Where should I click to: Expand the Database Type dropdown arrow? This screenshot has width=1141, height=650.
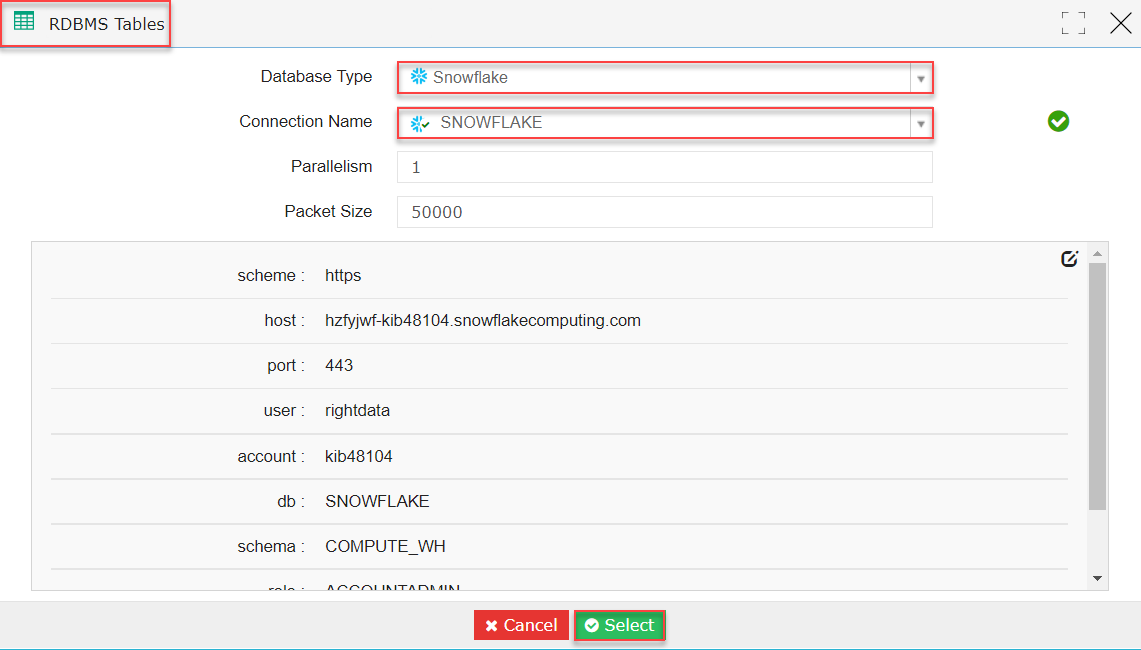[x=920, y=78]
